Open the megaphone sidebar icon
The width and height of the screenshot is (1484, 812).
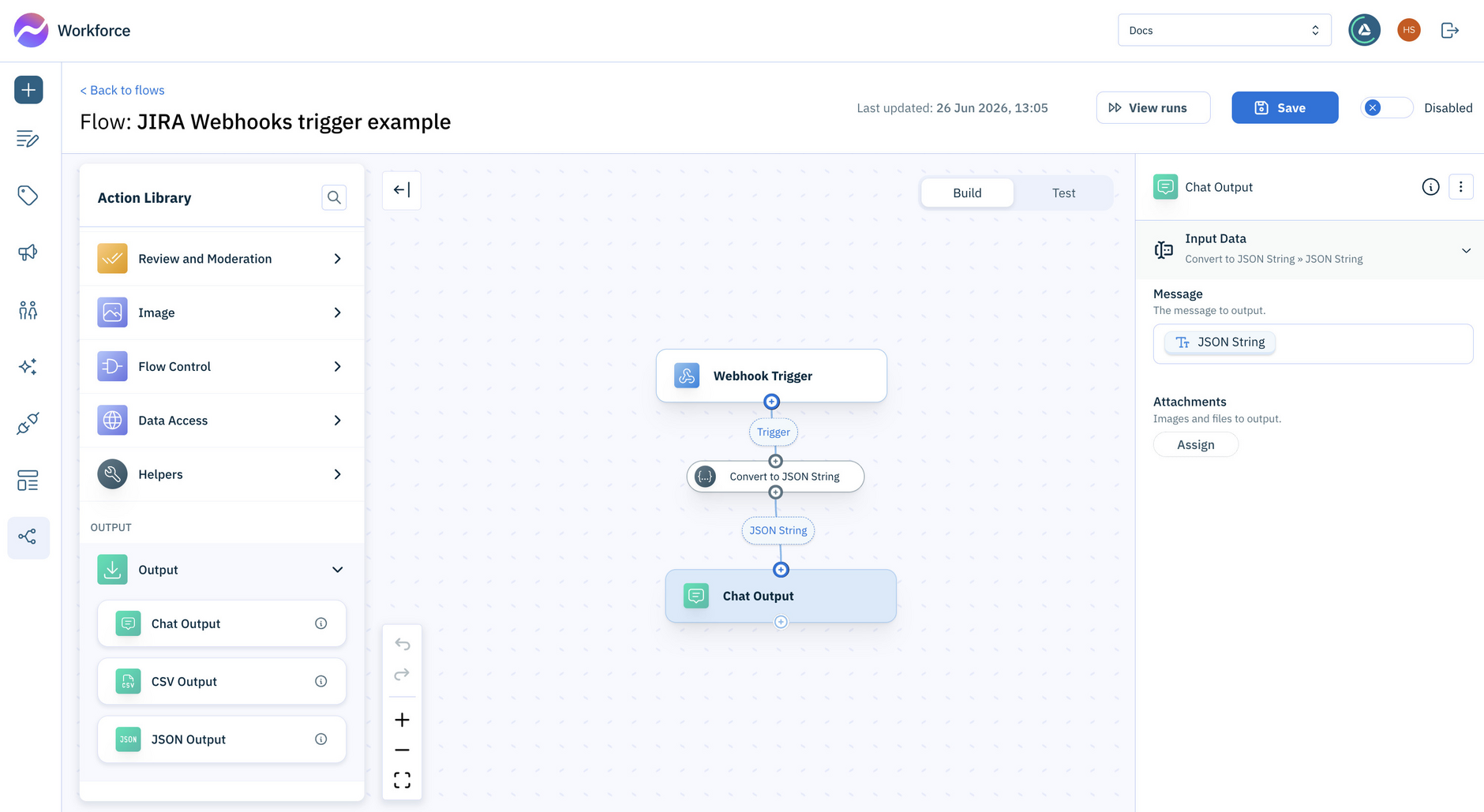[28, 253]
